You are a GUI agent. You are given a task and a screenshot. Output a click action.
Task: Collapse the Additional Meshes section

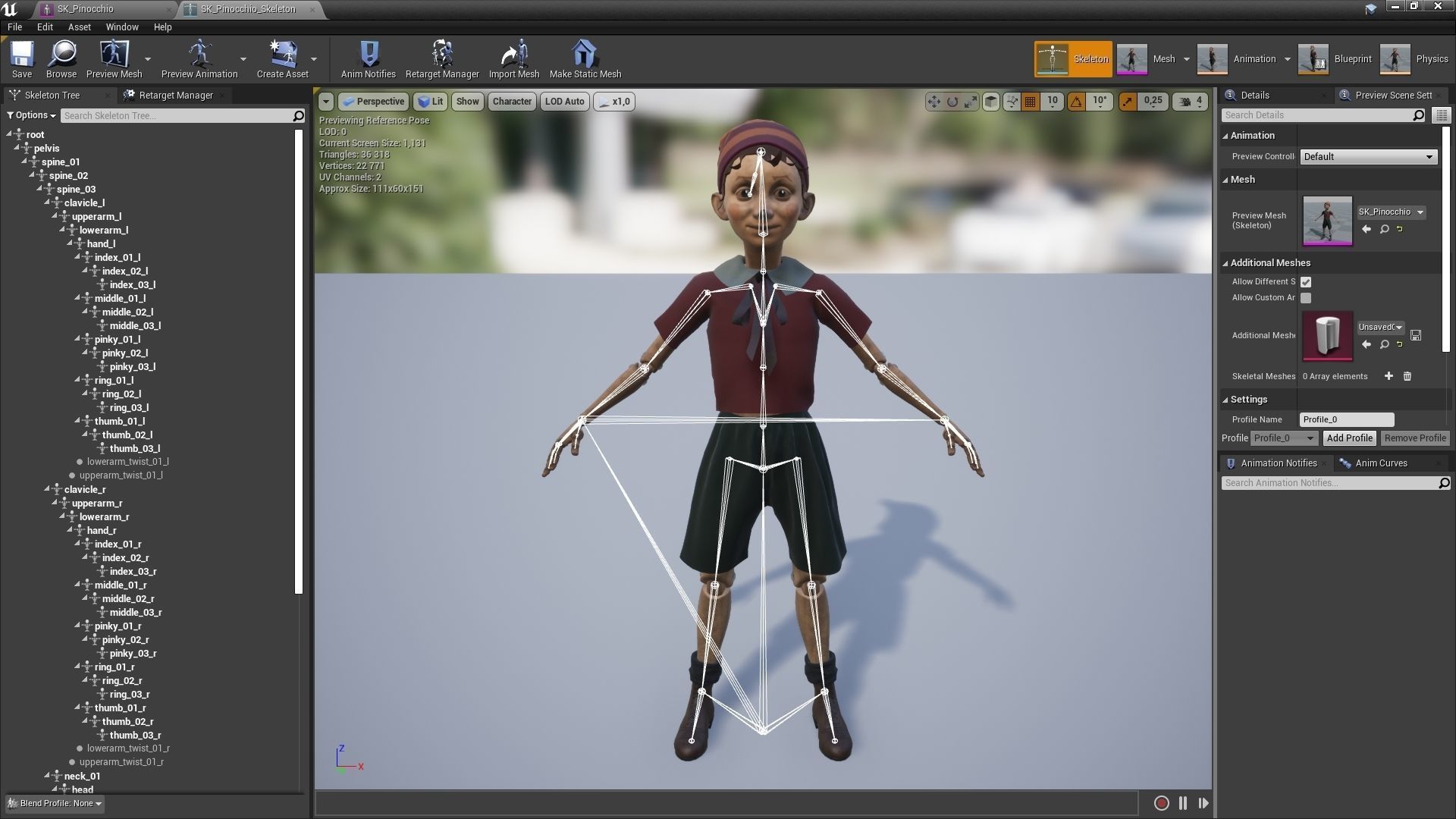pos(1225,263)
